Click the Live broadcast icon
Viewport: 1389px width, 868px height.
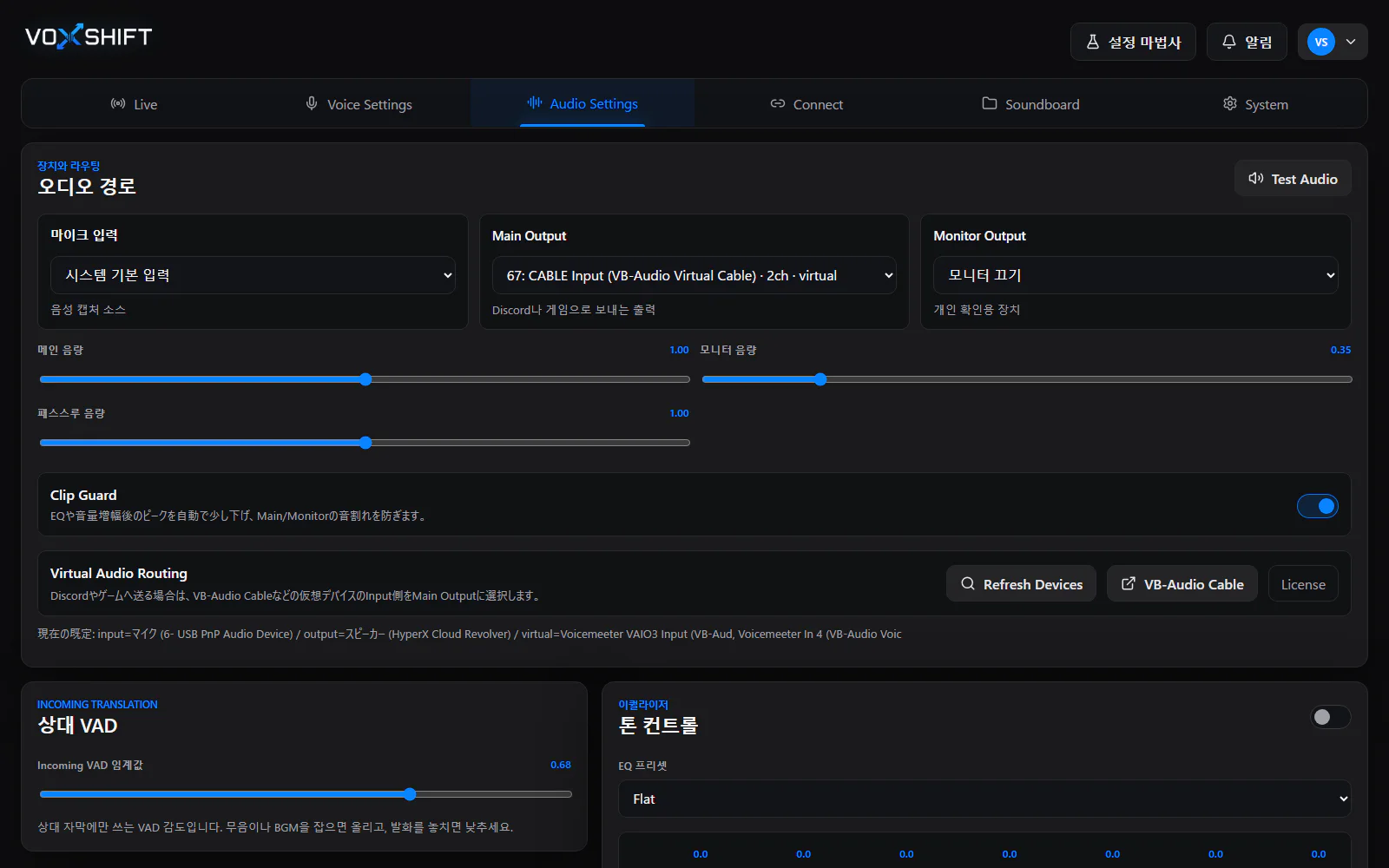point(118,103)
